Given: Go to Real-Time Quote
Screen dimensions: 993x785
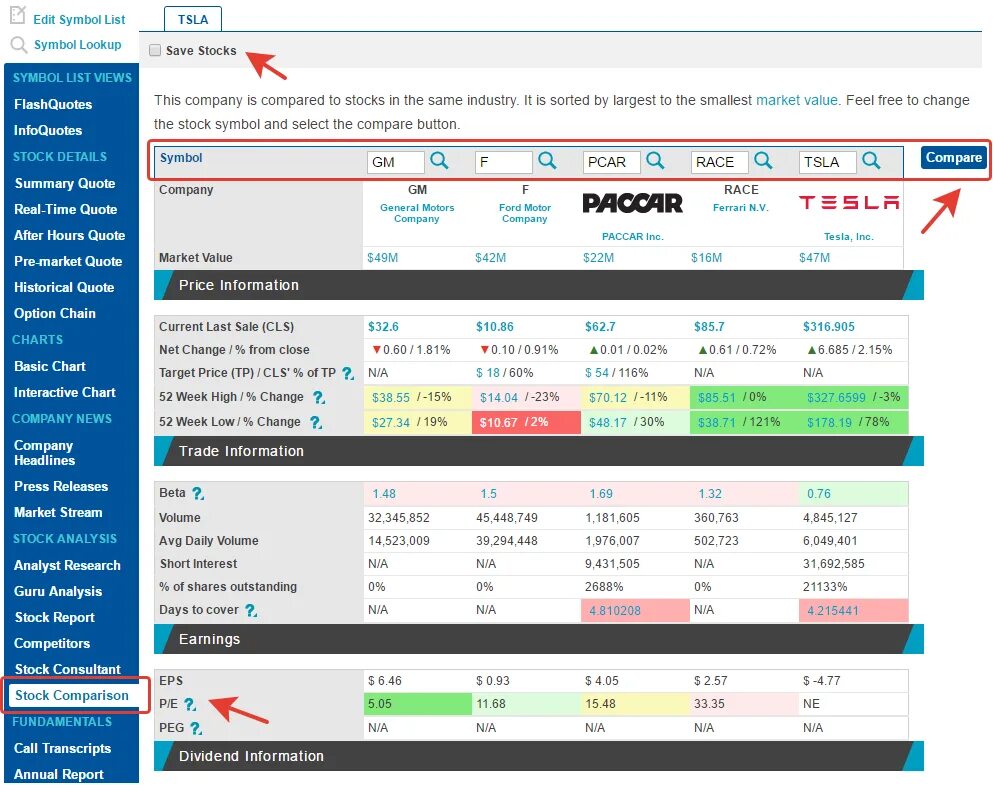Looking at the screenshot, I should click(x=65, y=210).
